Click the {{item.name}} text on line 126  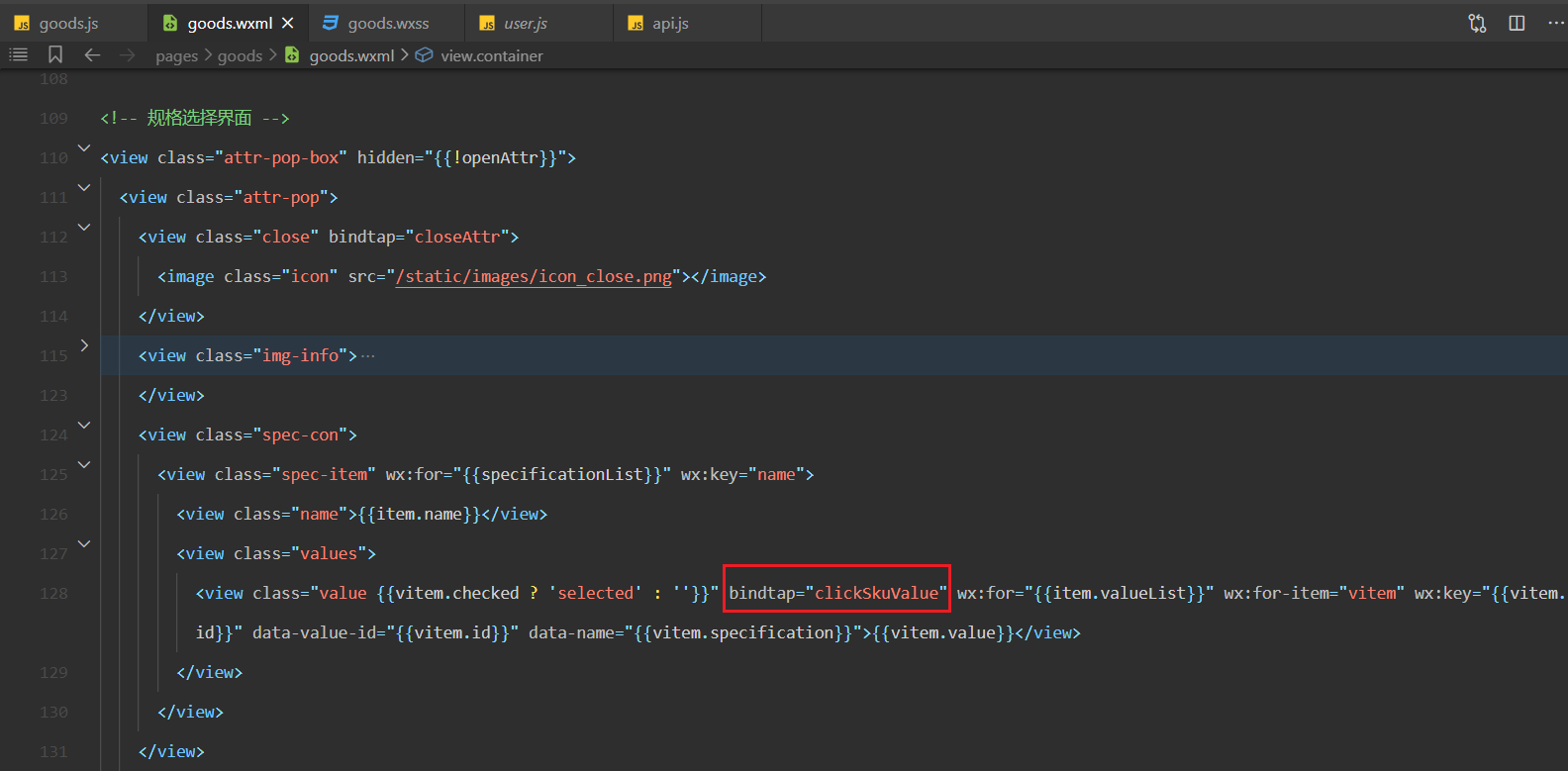(420, 515)
